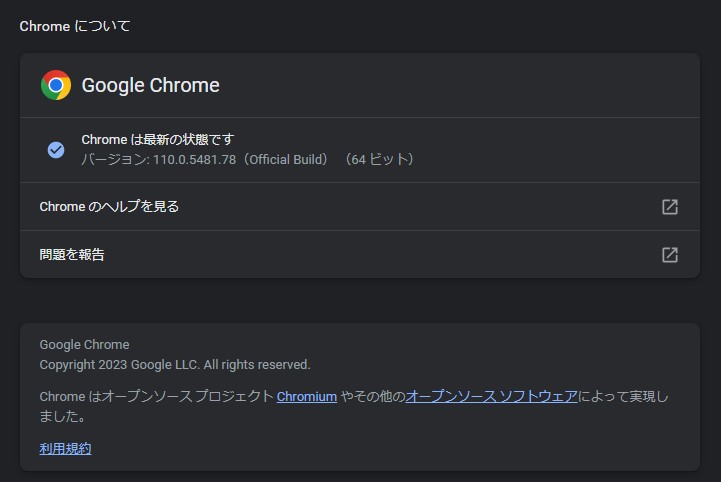
Task: Click the version number 110.0.5481.78
Action: tap(194, 159)
